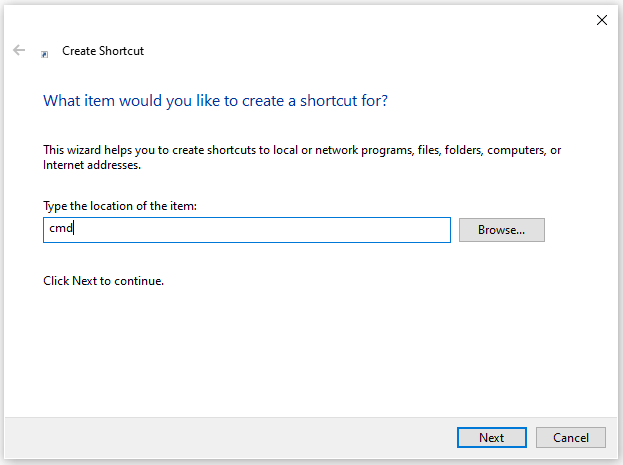Close the Create Shortcut dialog with X
Viewport: 623px width, 465px height.
(602, 20)
